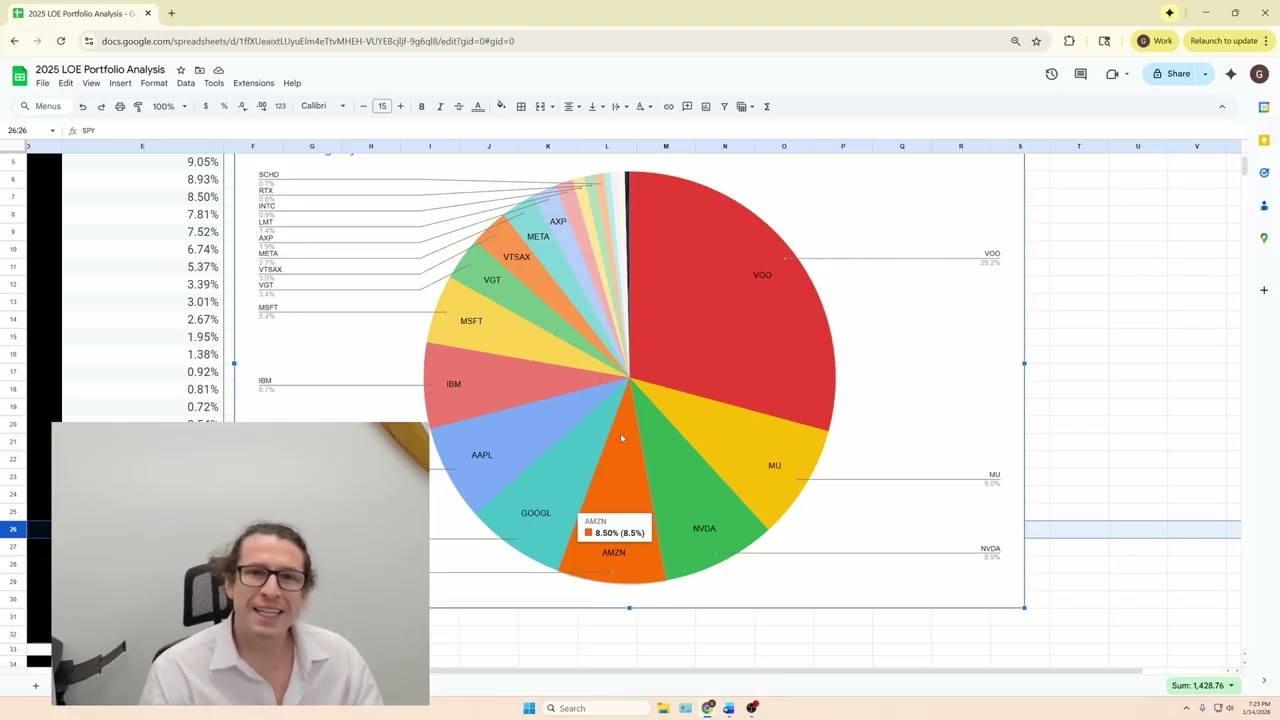1280x720 pixels.
Task: Format cells as percent
Action: coord(224,106)
